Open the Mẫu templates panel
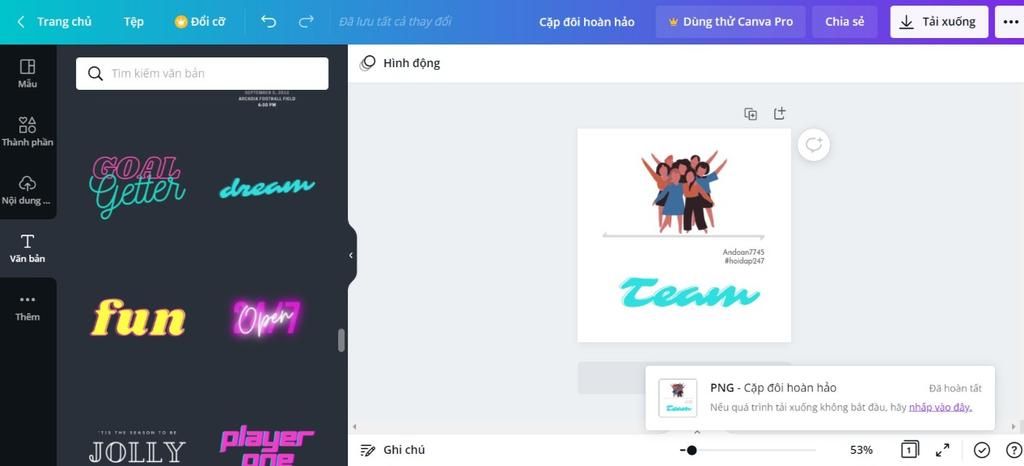This screenshot has height=466, width=1024. [x=27, y=74]
